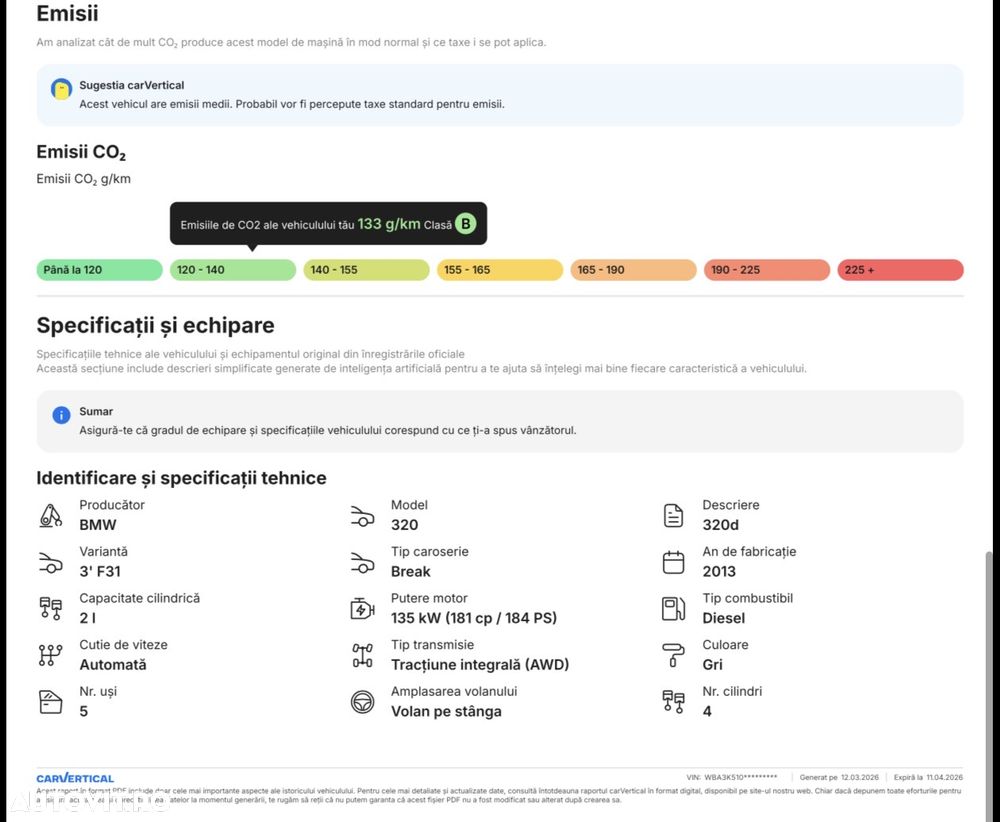Click the '2 l' engine capacity value
This screenshot has width=1000, height=822.
click(x=87, y=618)
